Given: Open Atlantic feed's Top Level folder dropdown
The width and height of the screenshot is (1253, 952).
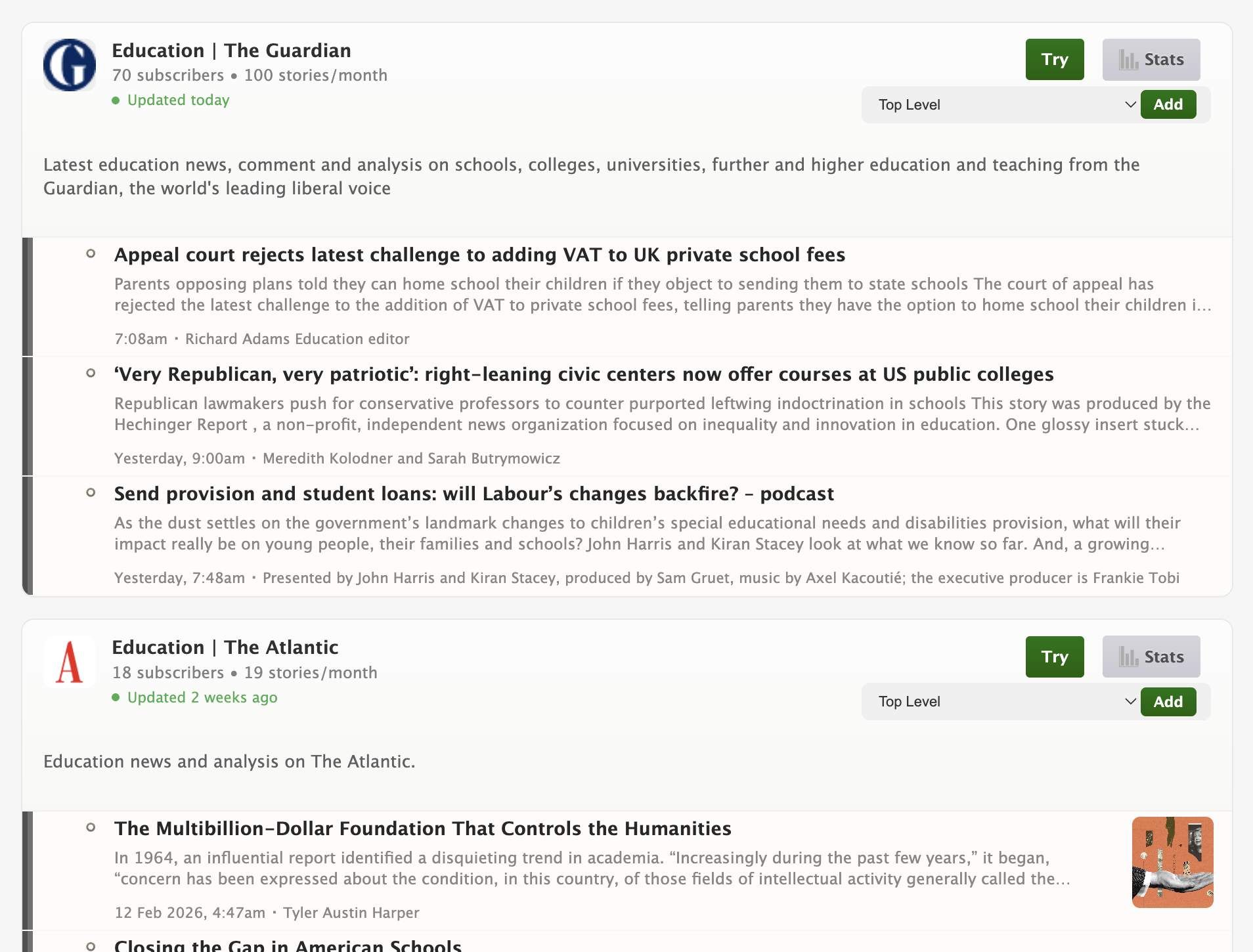Looking at the screenshot, I should 1001,702.
